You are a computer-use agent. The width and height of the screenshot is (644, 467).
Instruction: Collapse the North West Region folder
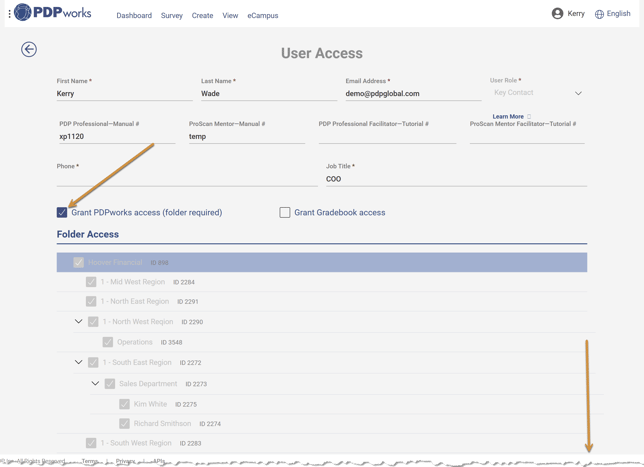point(78,321)
